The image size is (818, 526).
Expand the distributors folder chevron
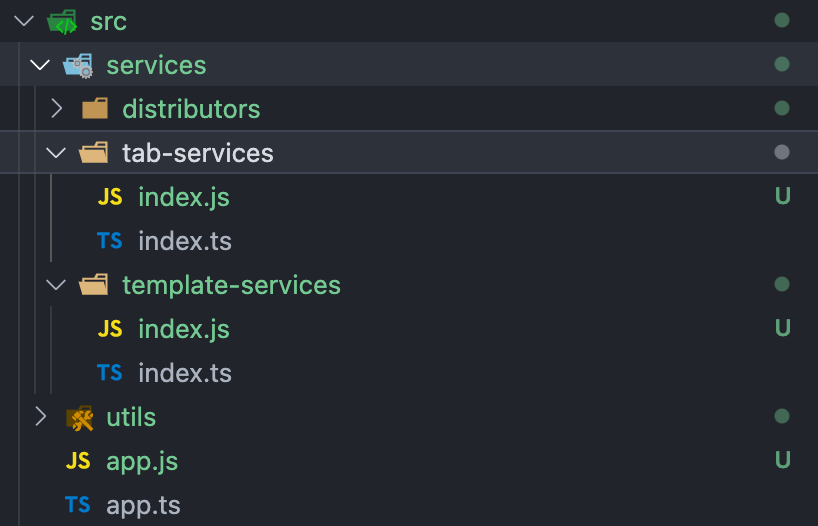(56, 109)
